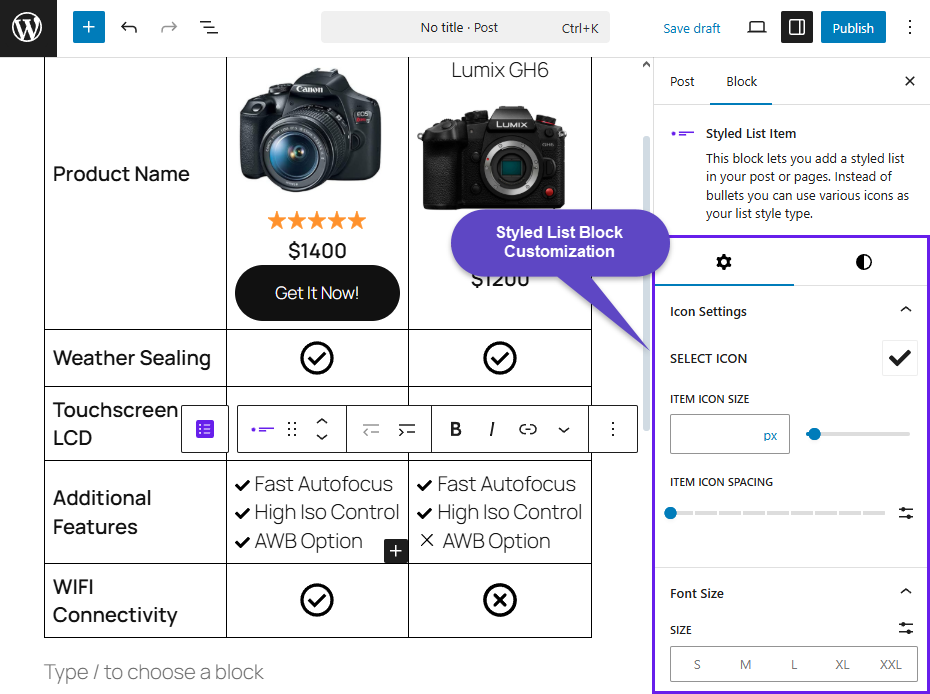
Task: Click Canon column Weather Sealing check icon
Action: 317,358
